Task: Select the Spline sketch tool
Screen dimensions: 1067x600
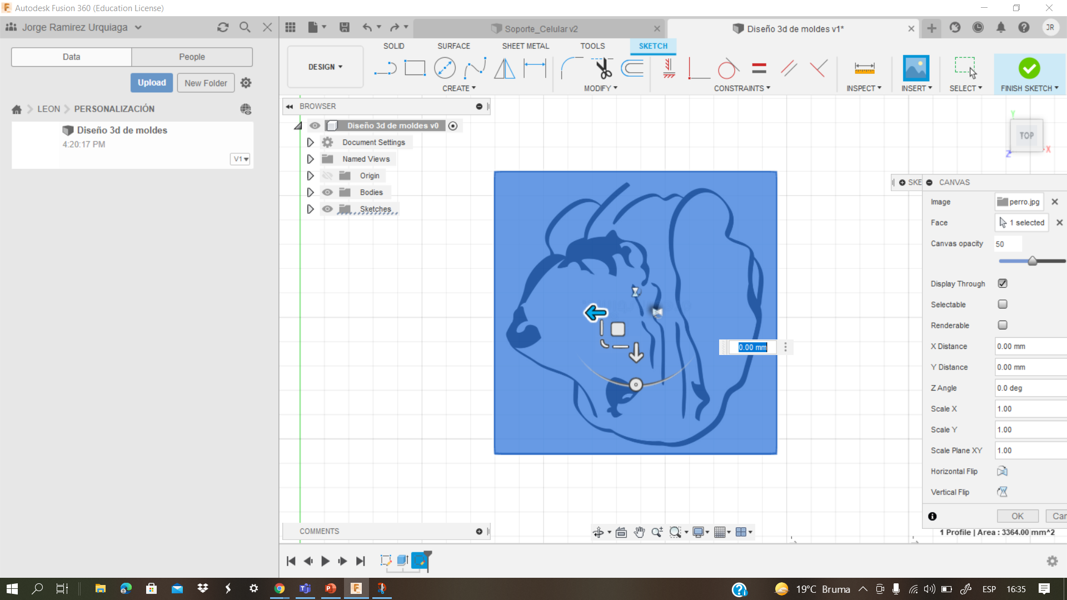Action: click(x=474, y=68)
